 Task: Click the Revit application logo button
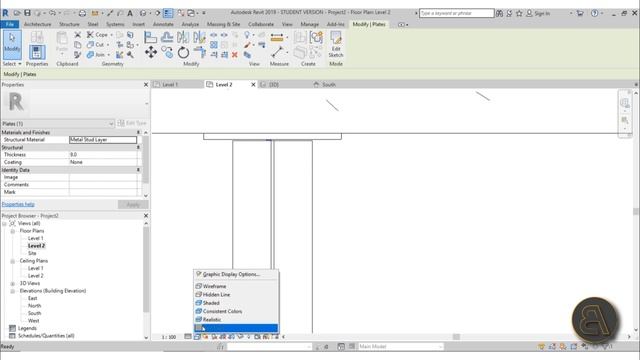[5, 13]
